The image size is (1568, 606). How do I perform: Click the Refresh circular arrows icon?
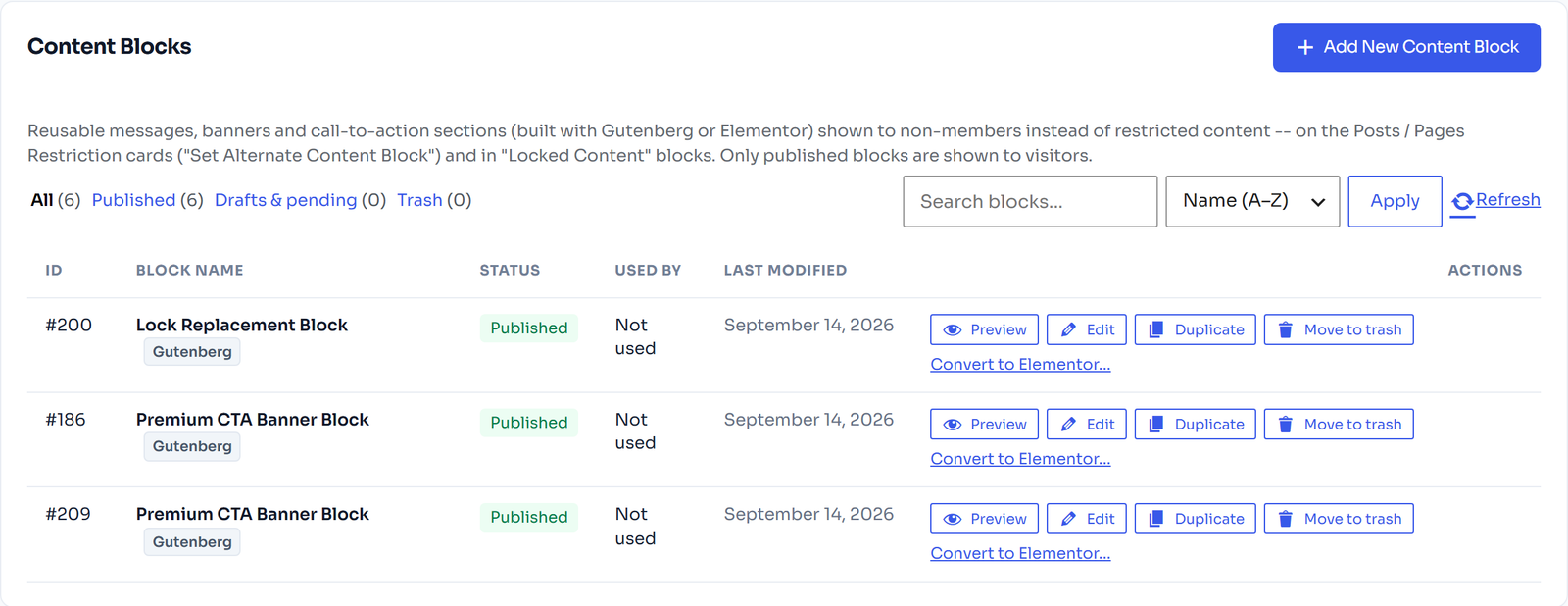pyautogui.click(x=1462, y=201)
